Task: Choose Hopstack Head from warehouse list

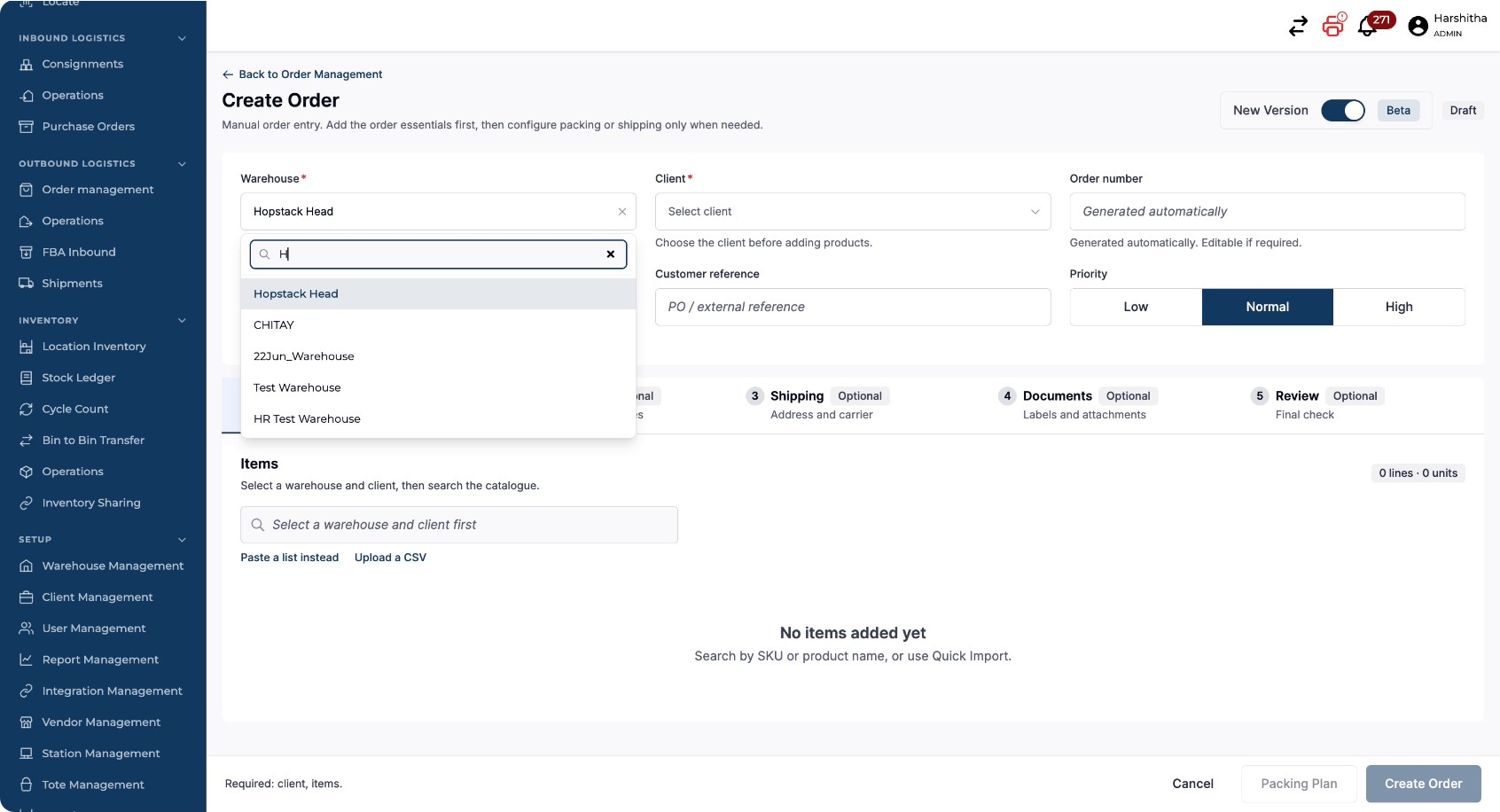Action: 438,294
